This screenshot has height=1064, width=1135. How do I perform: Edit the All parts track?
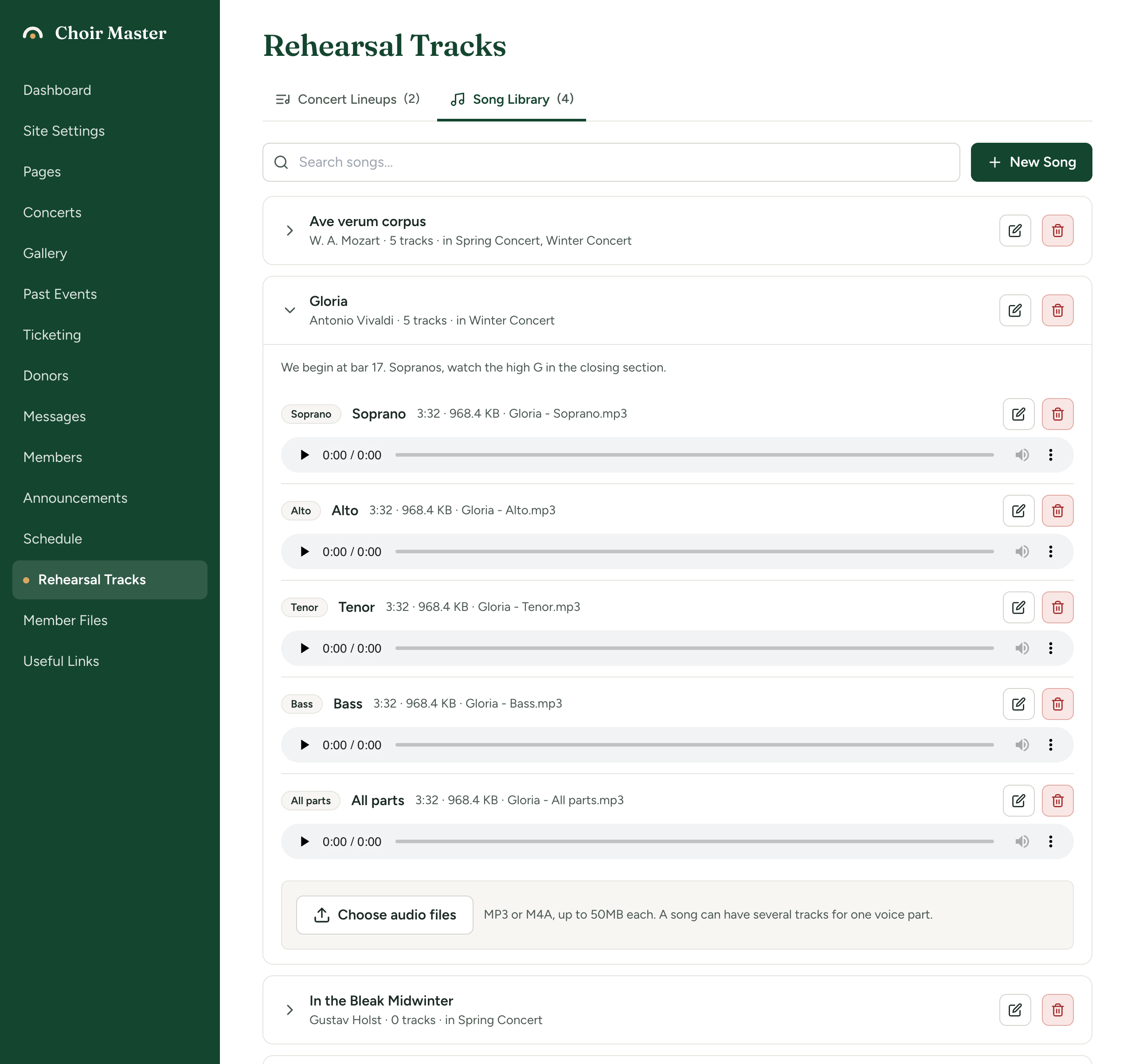click(x=1018, y=800)
